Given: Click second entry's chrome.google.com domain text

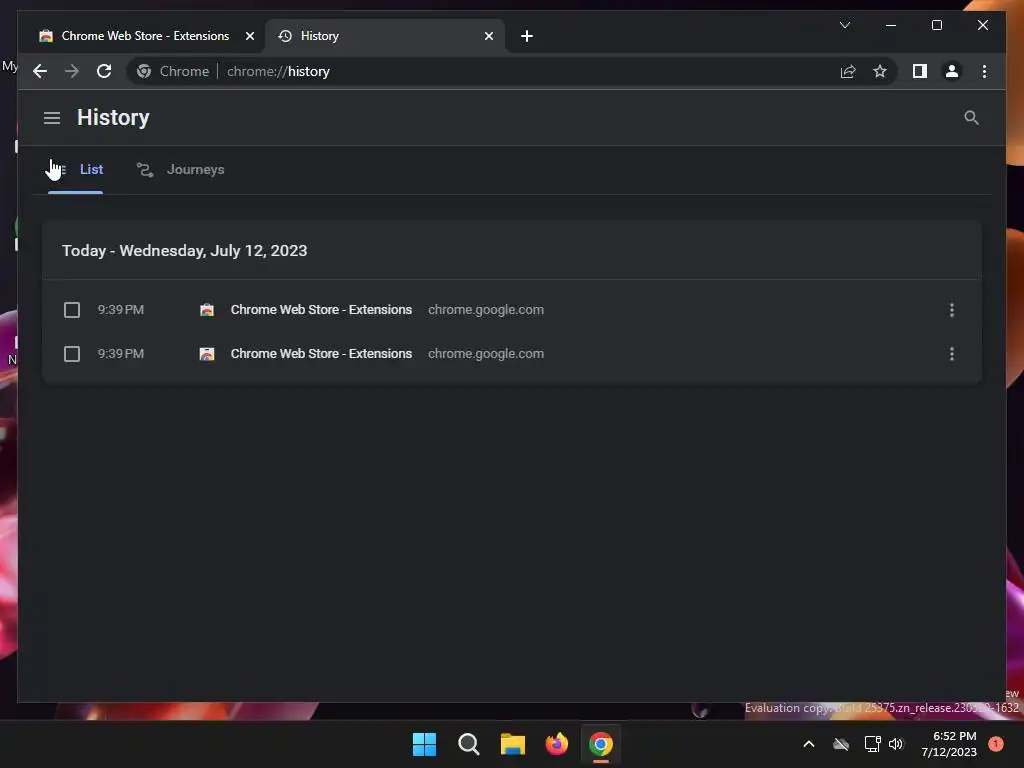Looking at the screenshot, I should pyautogui.click(x=486, y=354).
